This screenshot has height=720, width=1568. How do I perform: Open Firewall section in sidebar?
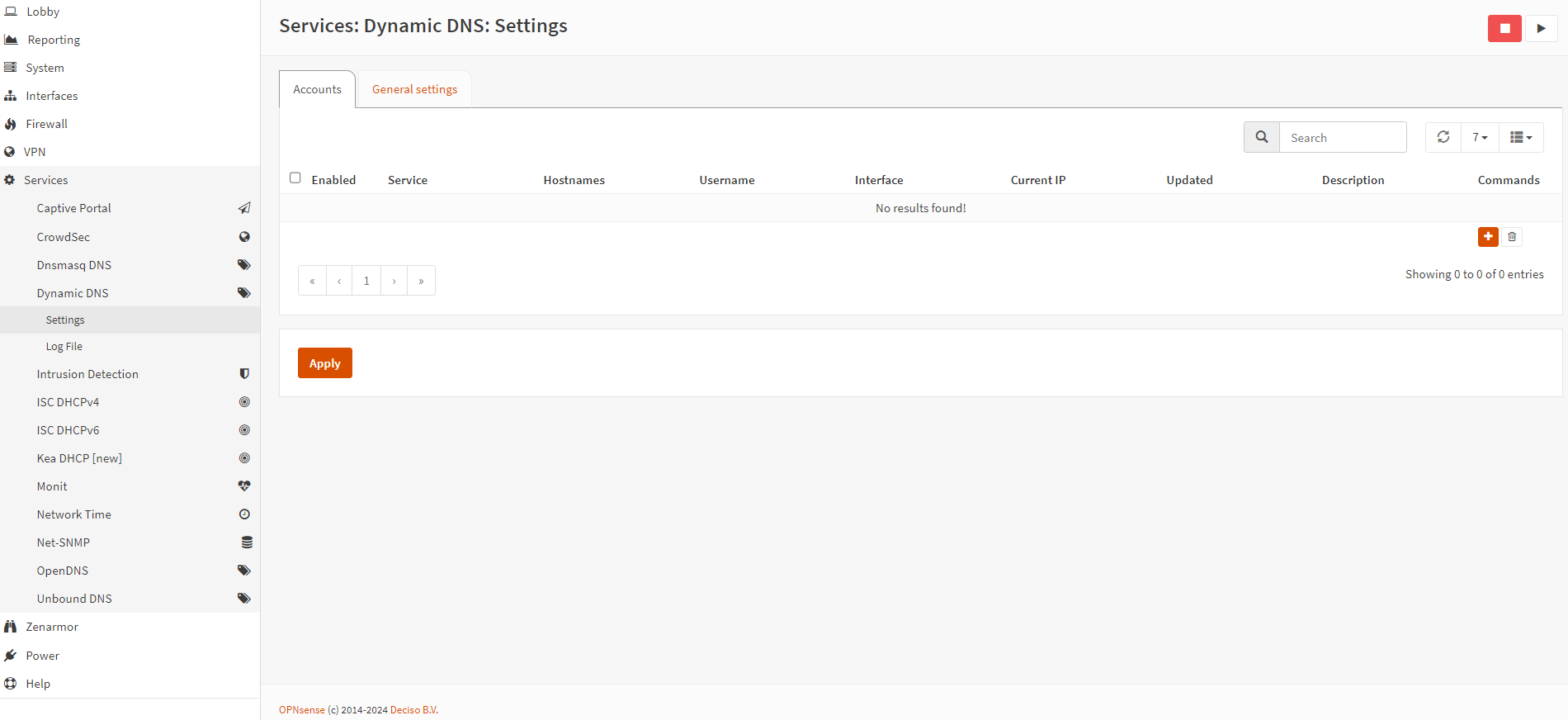[46, 124]
